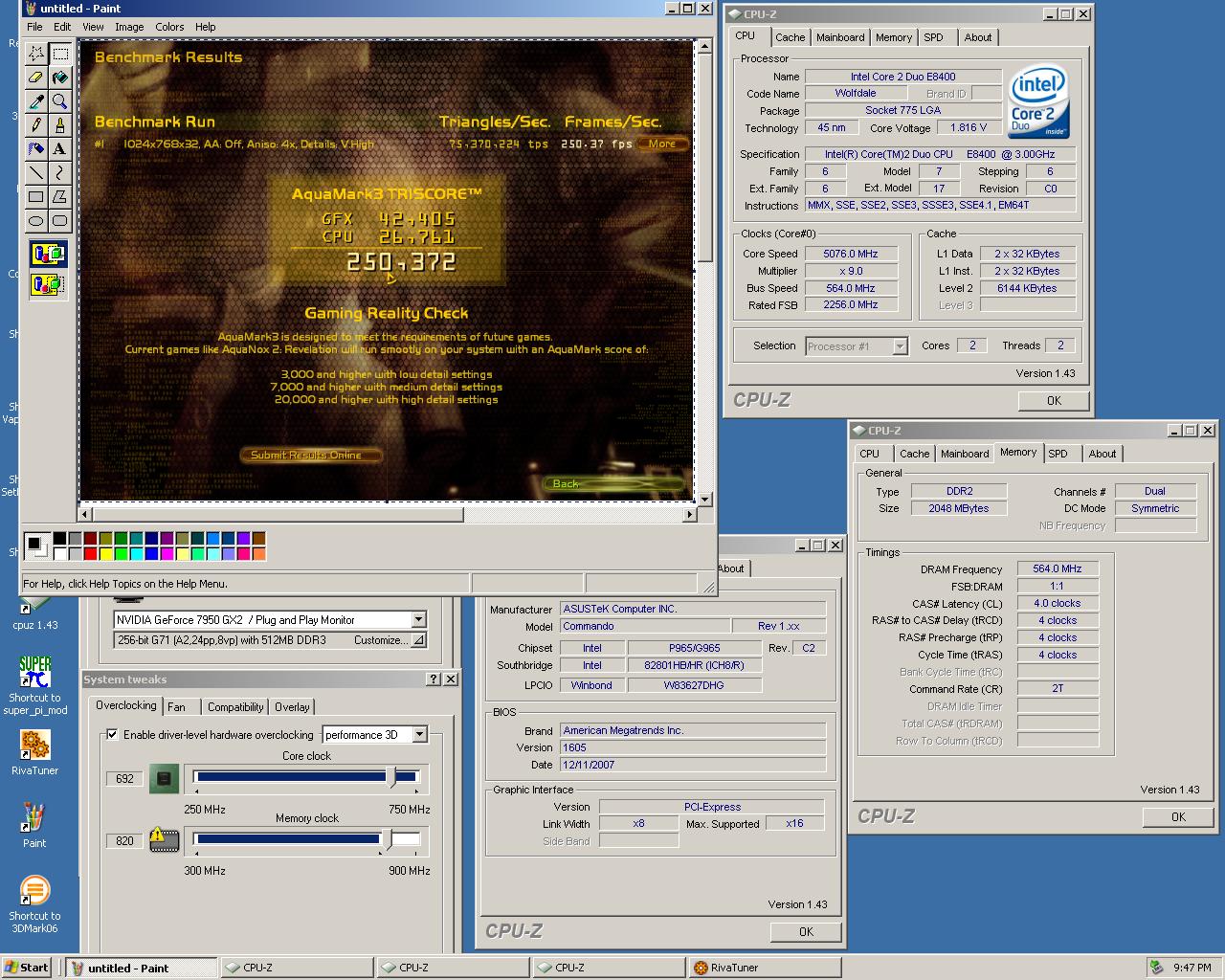Screen dimensions: 1225x980
Task: Open the performance 3D dropdown
Action: click(419, 734)
